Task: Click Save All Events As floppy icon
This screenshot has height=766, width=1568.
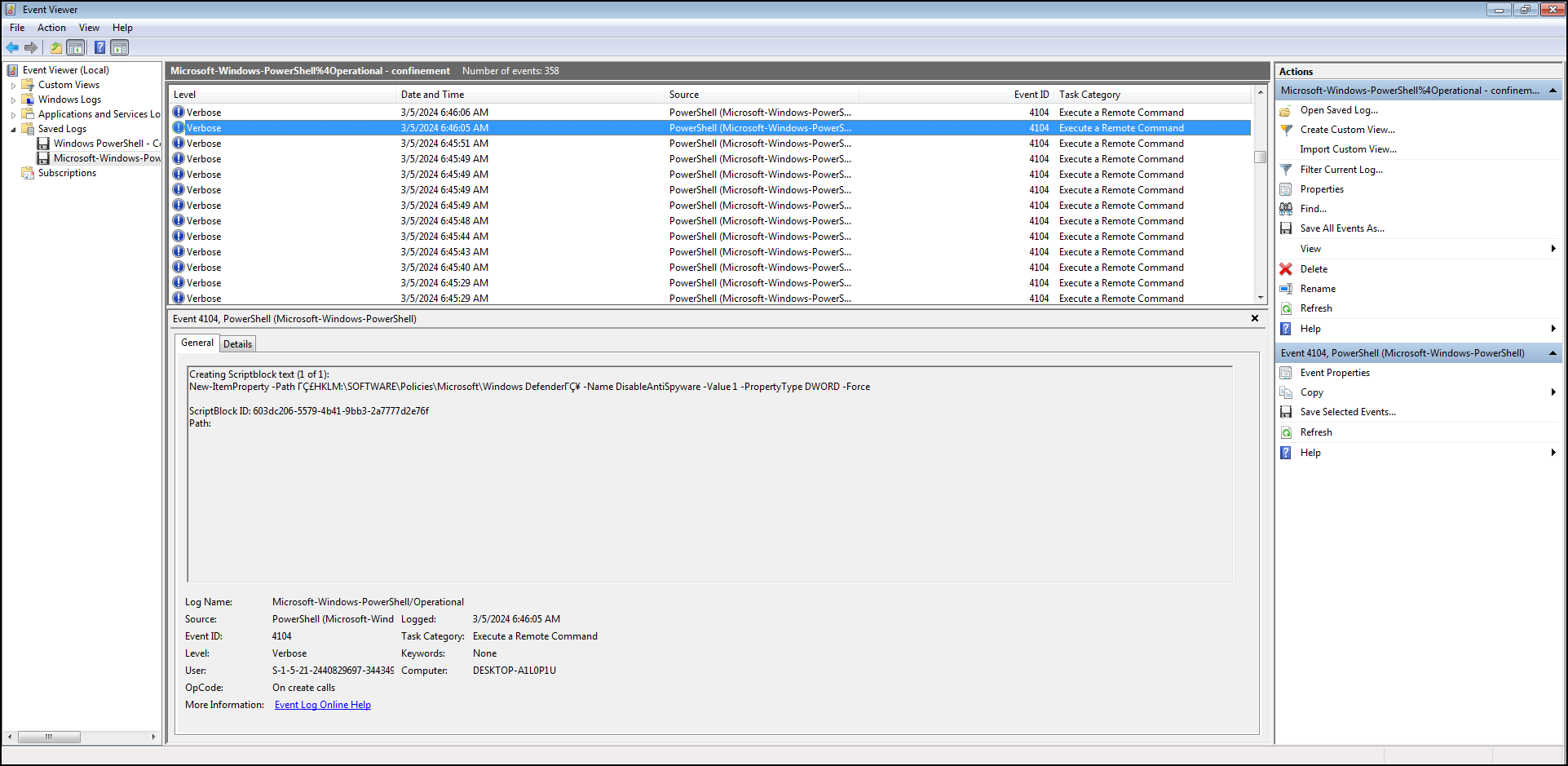Action: tap(1286, 228)
